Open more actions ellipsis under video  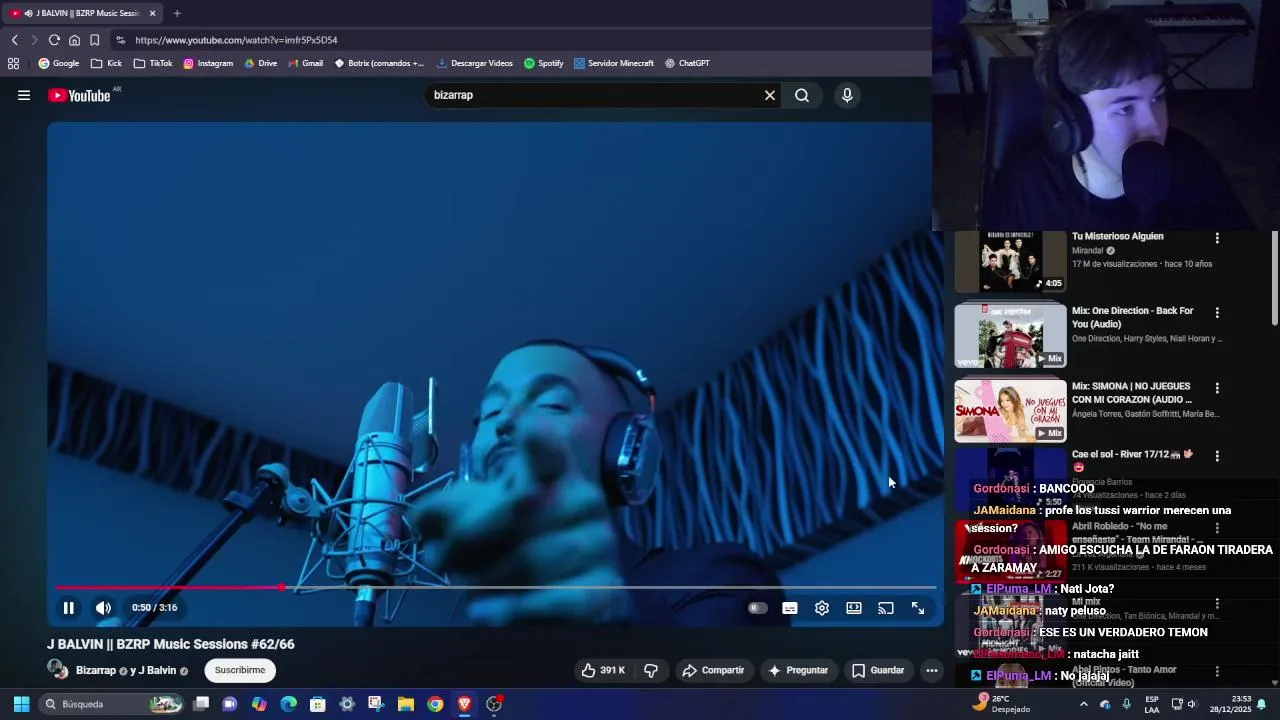pyautogui.click(x=931, y=670)
